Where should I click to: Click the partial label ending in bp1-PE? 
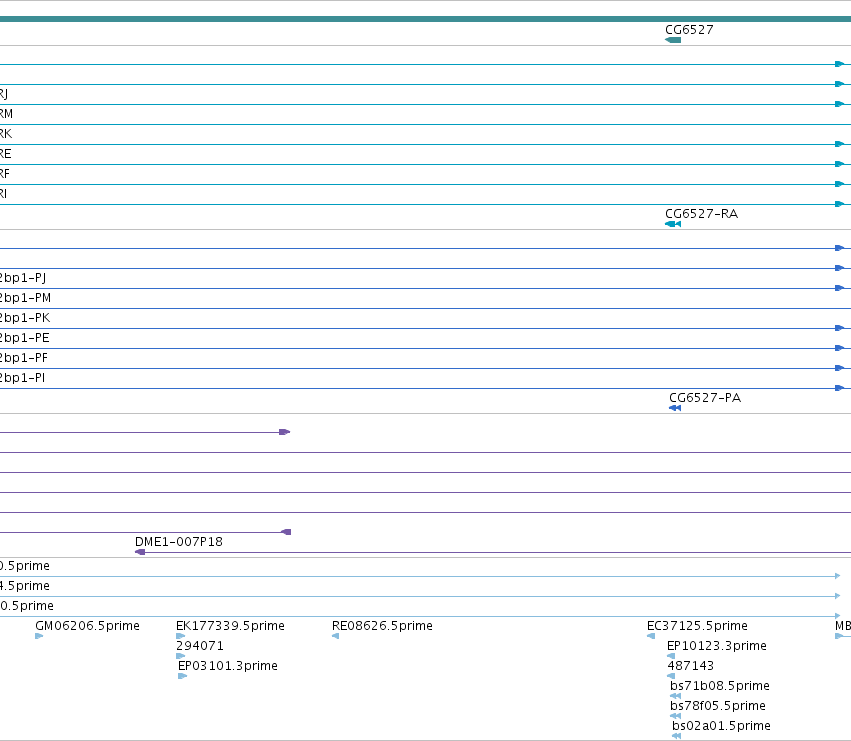24,338
